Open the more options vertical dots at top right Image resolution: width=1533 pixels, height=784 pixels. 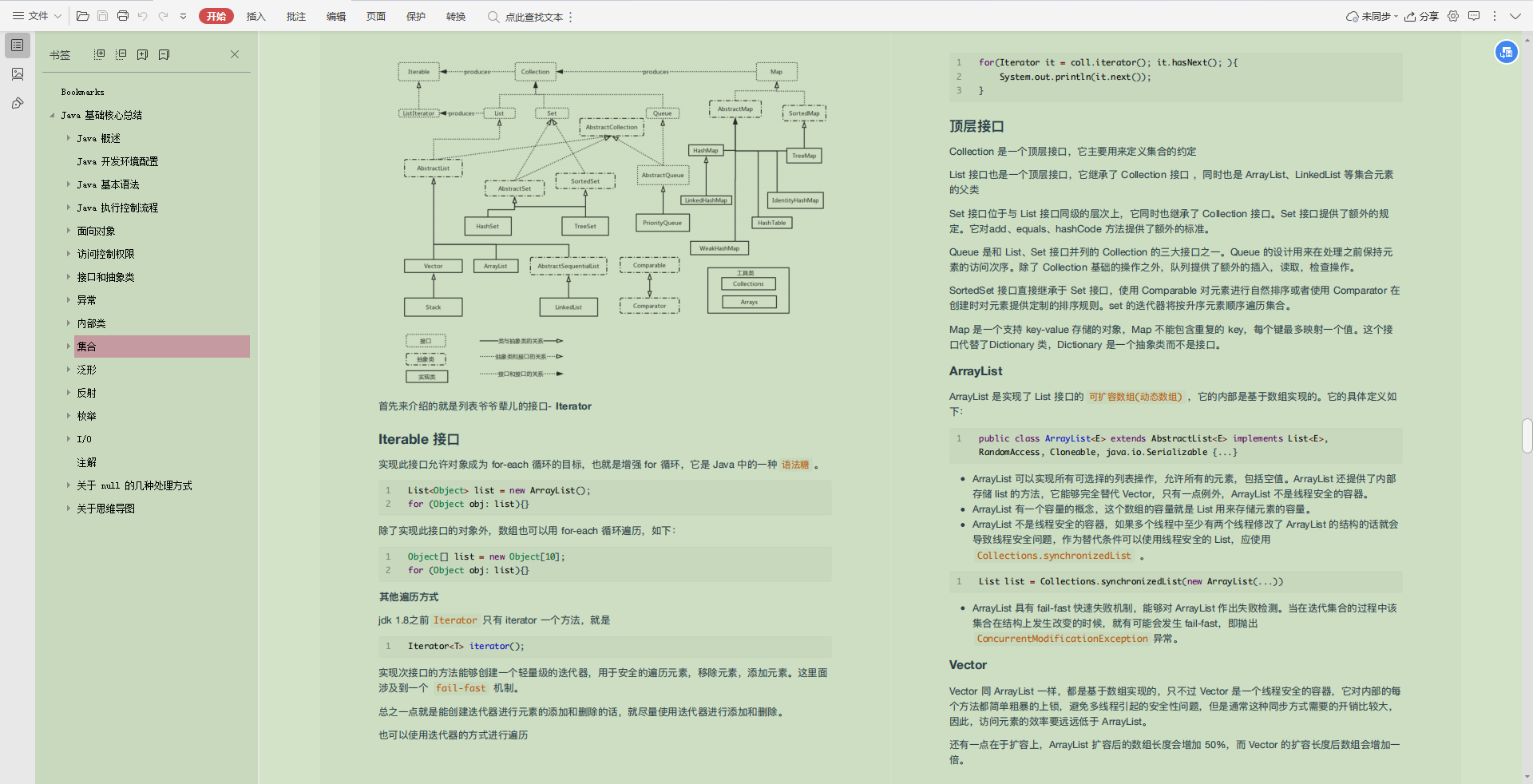click(x=1494, y=16)
